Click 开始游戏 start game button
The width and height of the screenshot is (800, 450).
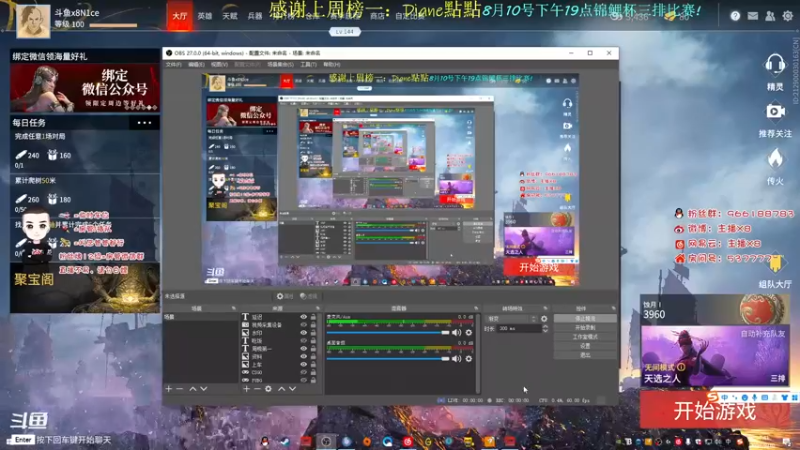click(x=714, y=411)
